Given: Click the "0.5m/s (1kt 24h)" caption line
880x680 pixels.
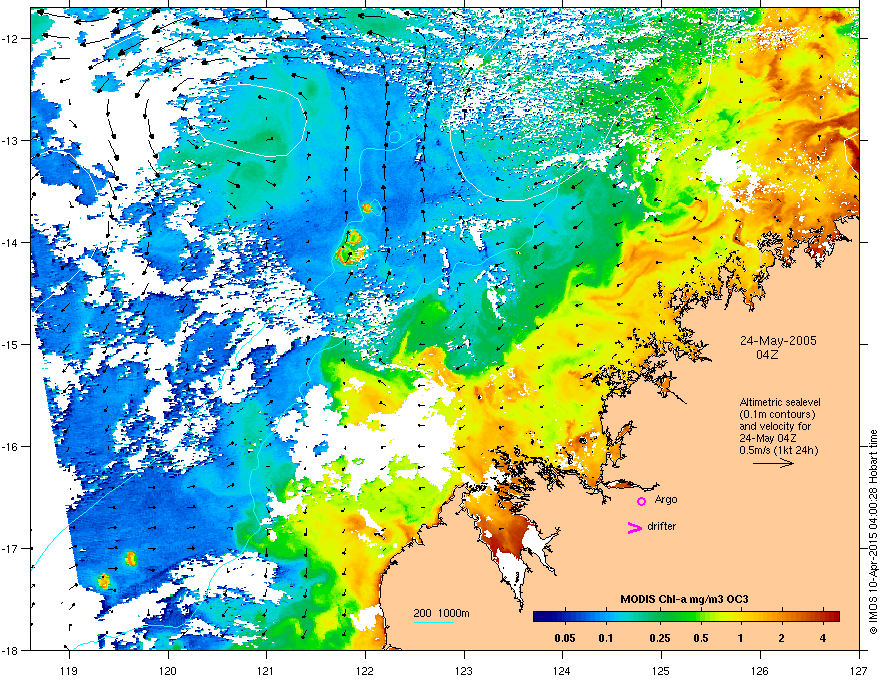Looking at the screenshot, I should coord(778,450).
